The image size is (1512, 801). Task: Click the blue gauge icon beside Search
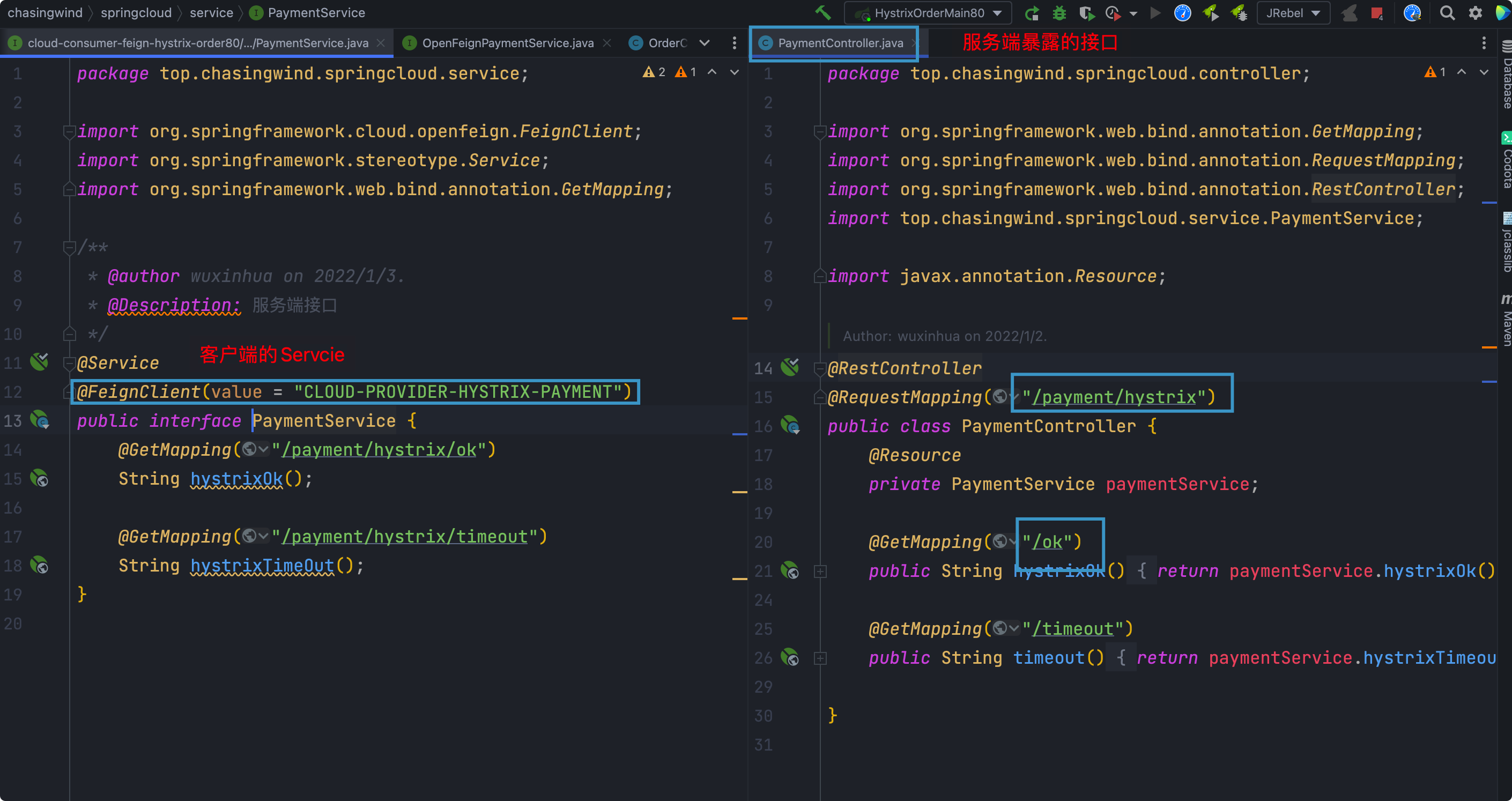click(1412, 12)
